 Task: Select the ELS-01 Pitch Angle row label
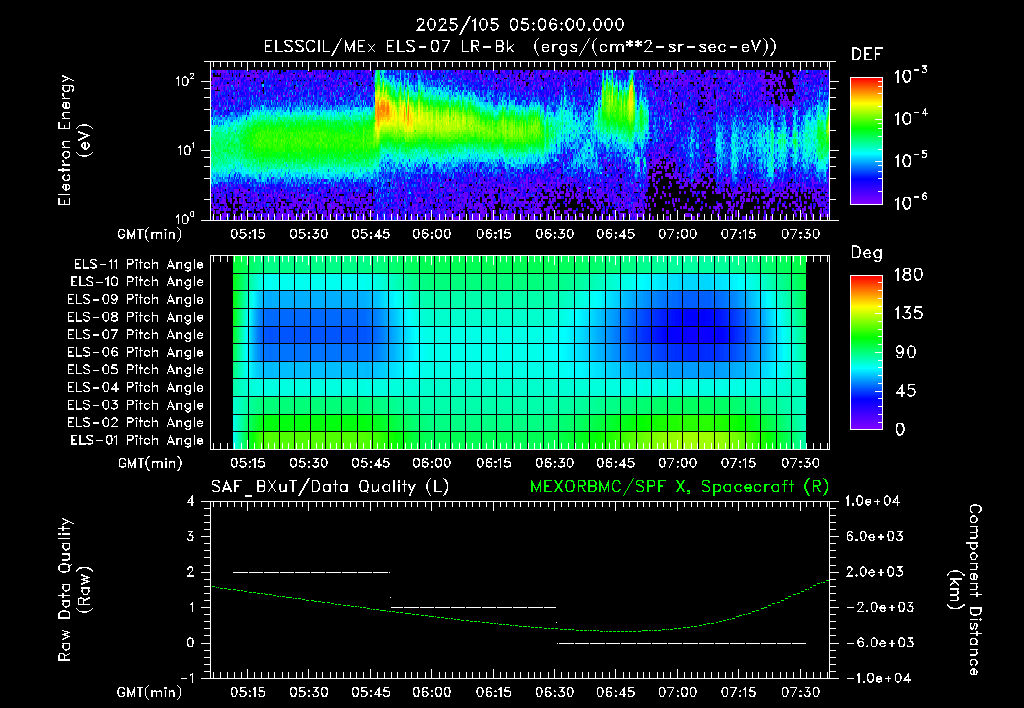click(137, 440)
